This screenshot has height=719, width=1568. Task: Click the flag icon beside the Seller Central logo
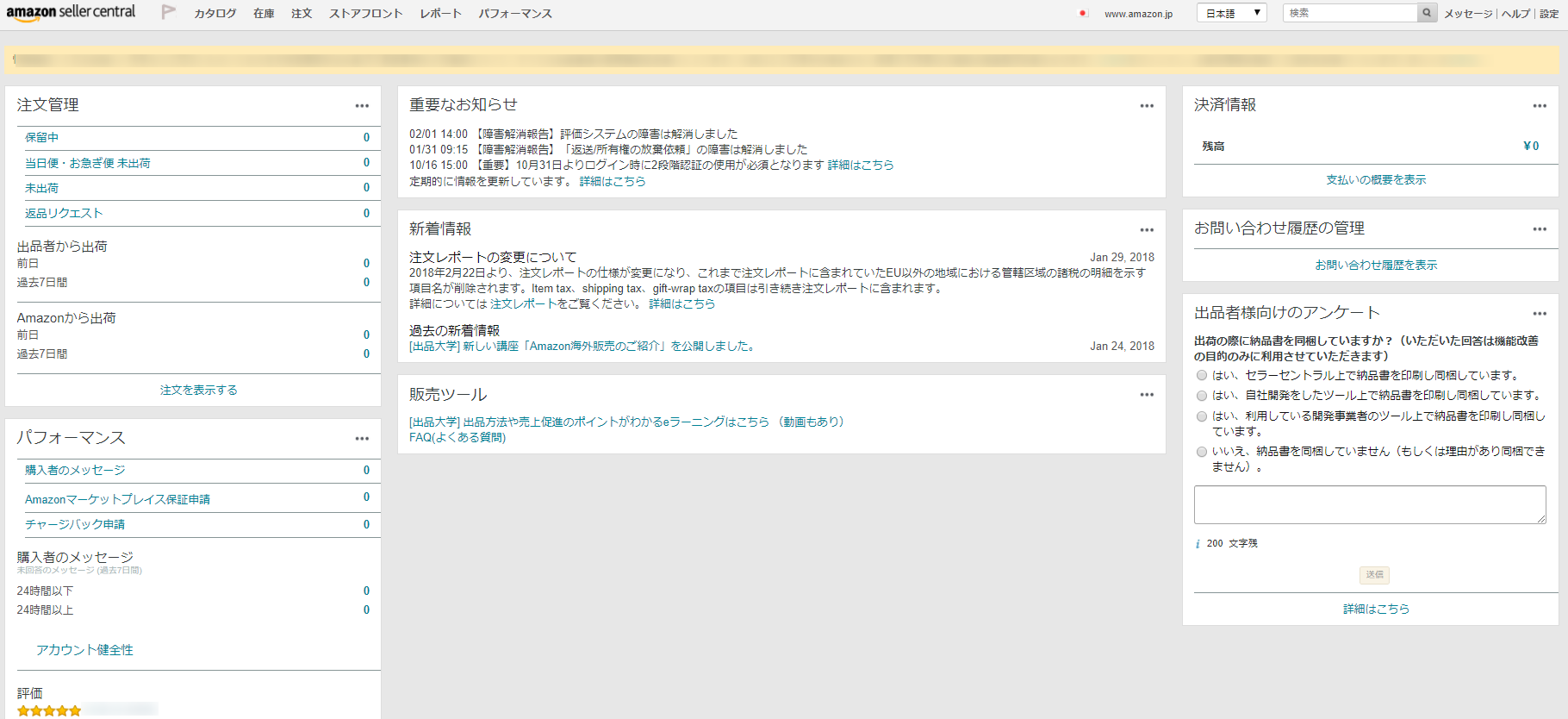click(169, 12)
